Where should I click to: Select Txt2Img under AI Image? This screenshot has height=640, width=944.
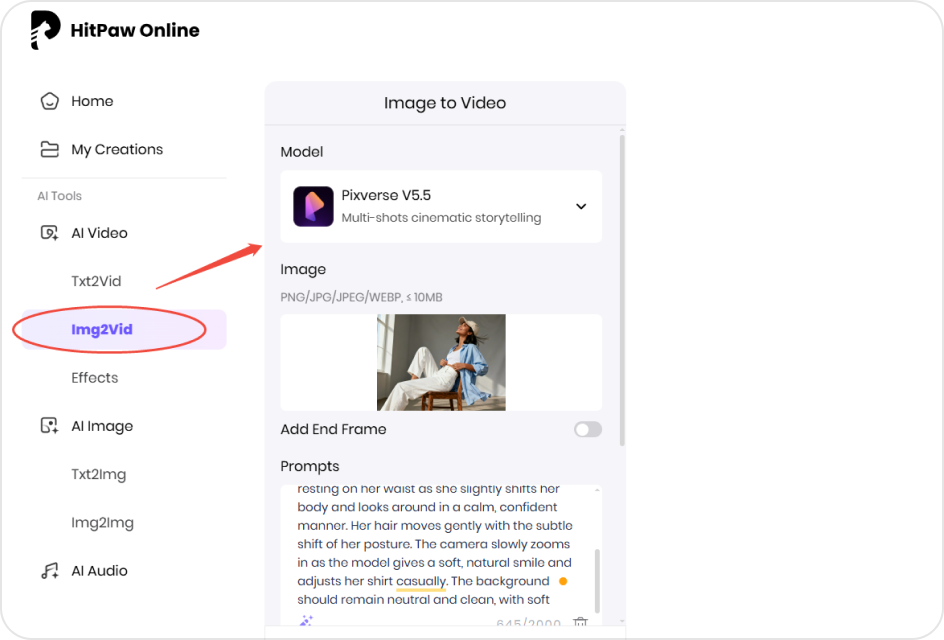tap(96, 473)
